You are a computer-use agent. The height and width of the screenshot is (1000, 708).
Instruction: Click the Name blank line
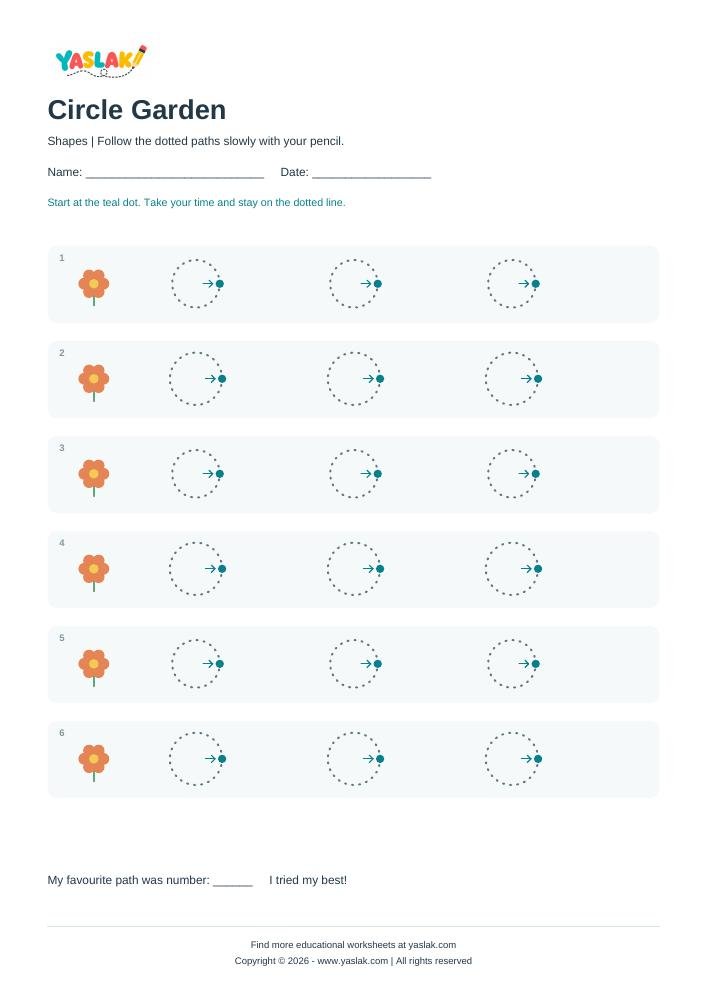175,173
